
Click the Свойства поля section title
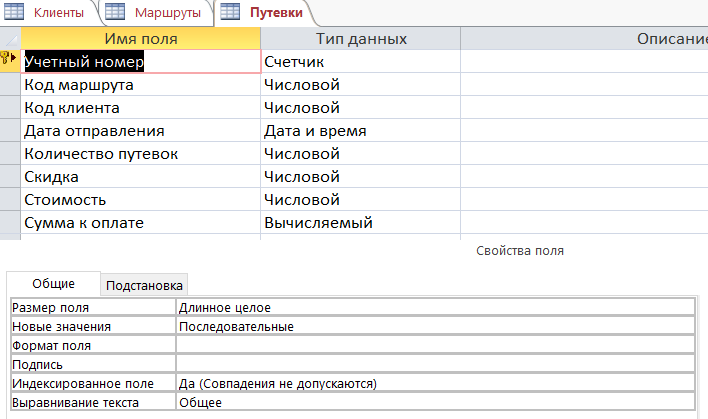pos(520,251)
